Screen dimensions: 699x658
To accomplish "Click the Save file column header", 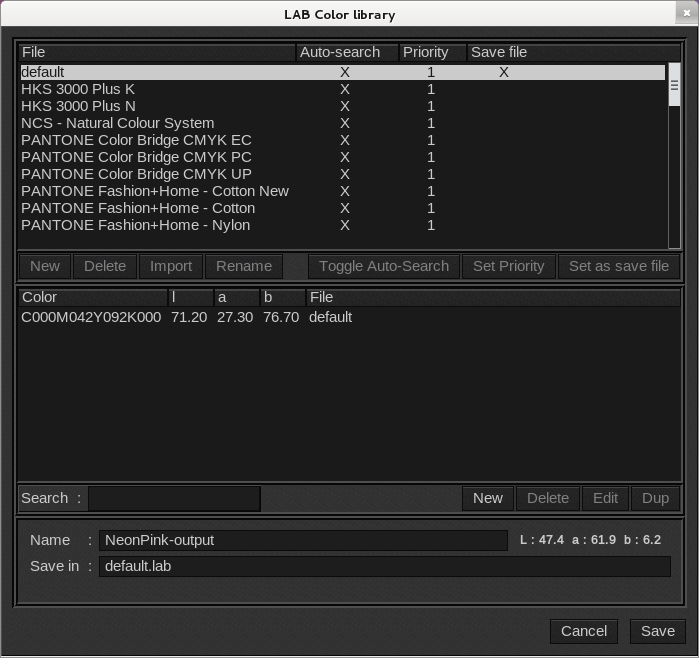I will point(498,52).
